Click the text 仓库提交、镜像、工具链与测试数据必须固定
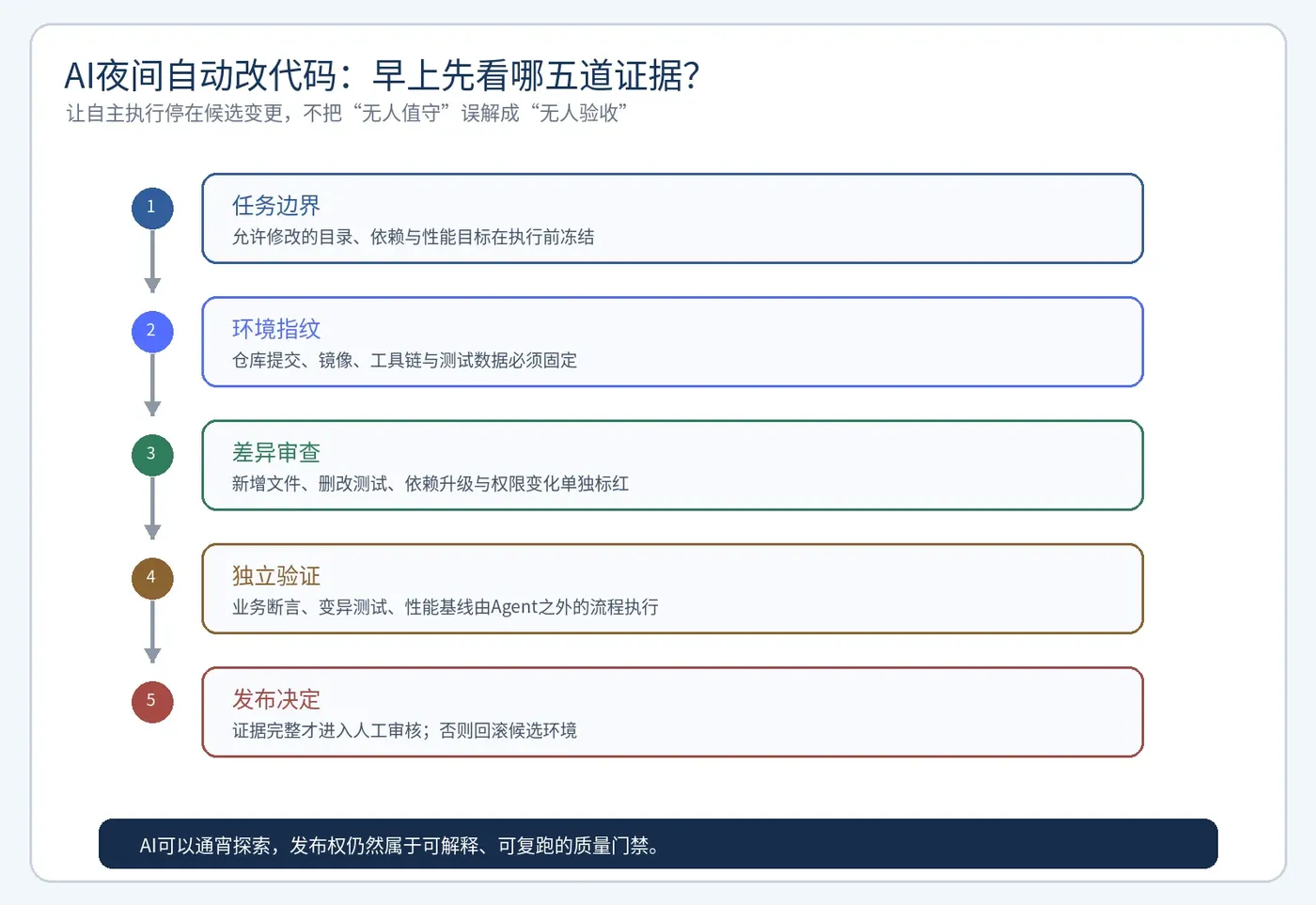 tap(404, 360)
